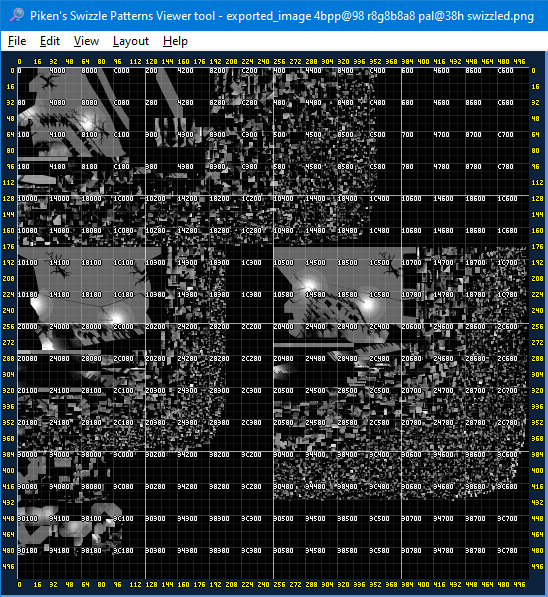
Task: Click the magnifier app icon in title bar
Action: pyautogui.click(x=16, y=15)
